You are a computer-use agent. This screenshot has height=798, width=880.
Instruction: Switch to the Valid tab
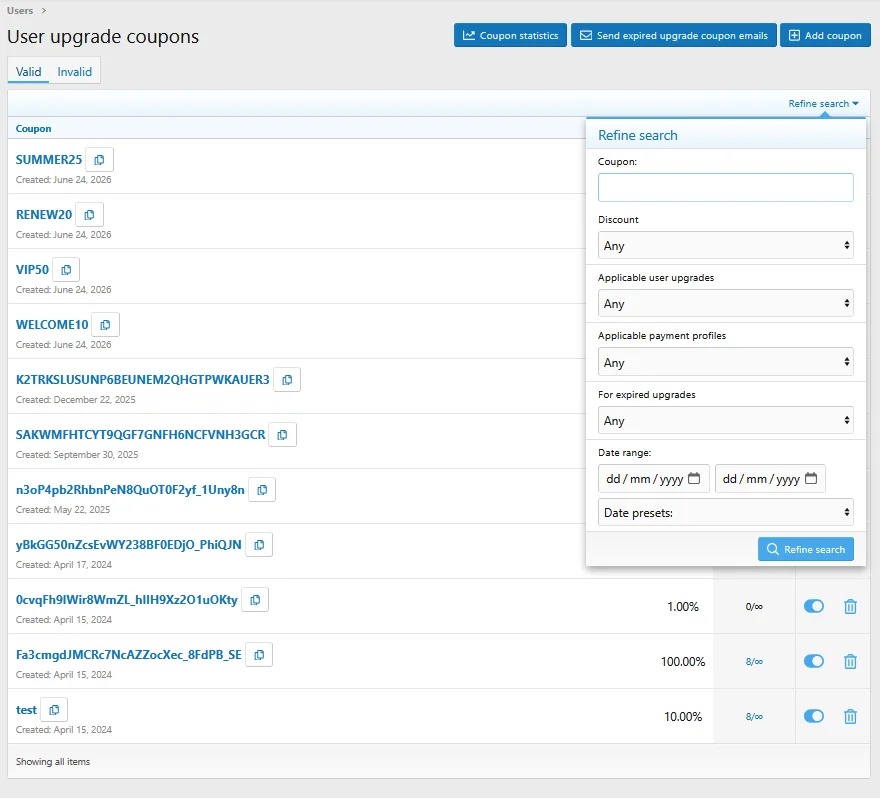(x=28, y=72)
